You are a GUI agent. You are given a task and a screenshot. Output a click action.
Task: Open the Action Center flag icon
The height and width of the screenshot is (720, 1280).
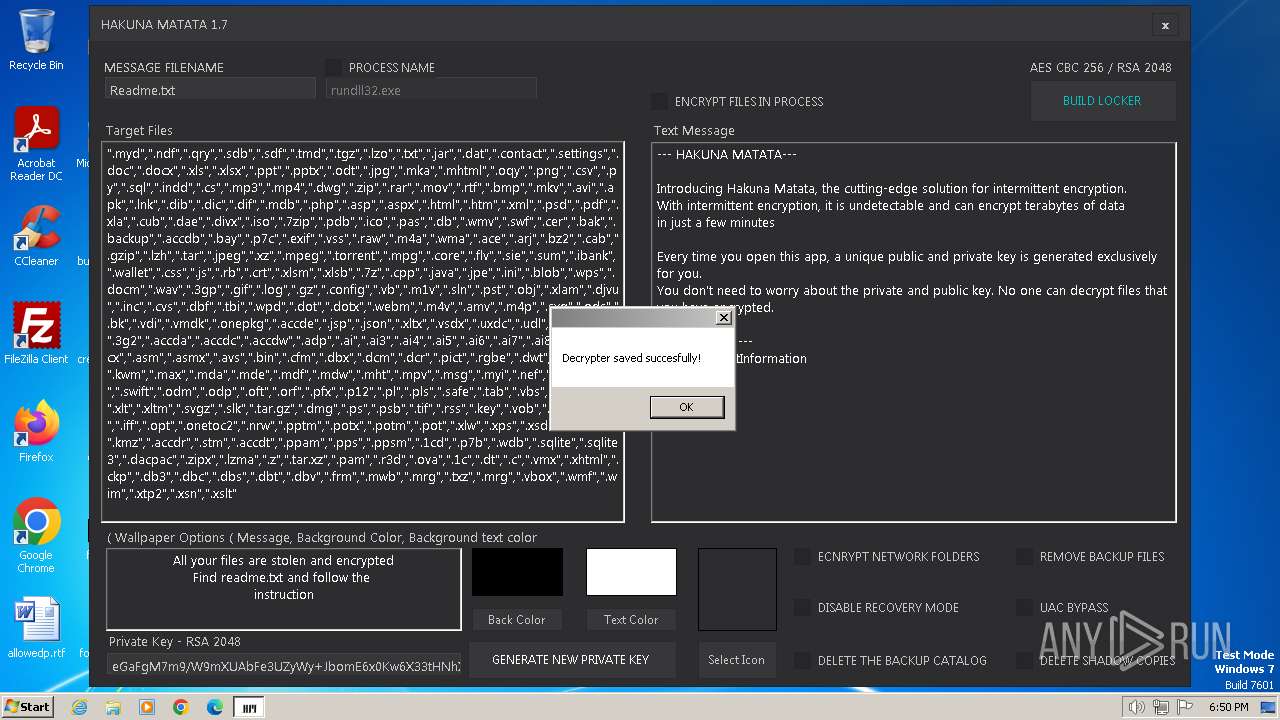1184,707
